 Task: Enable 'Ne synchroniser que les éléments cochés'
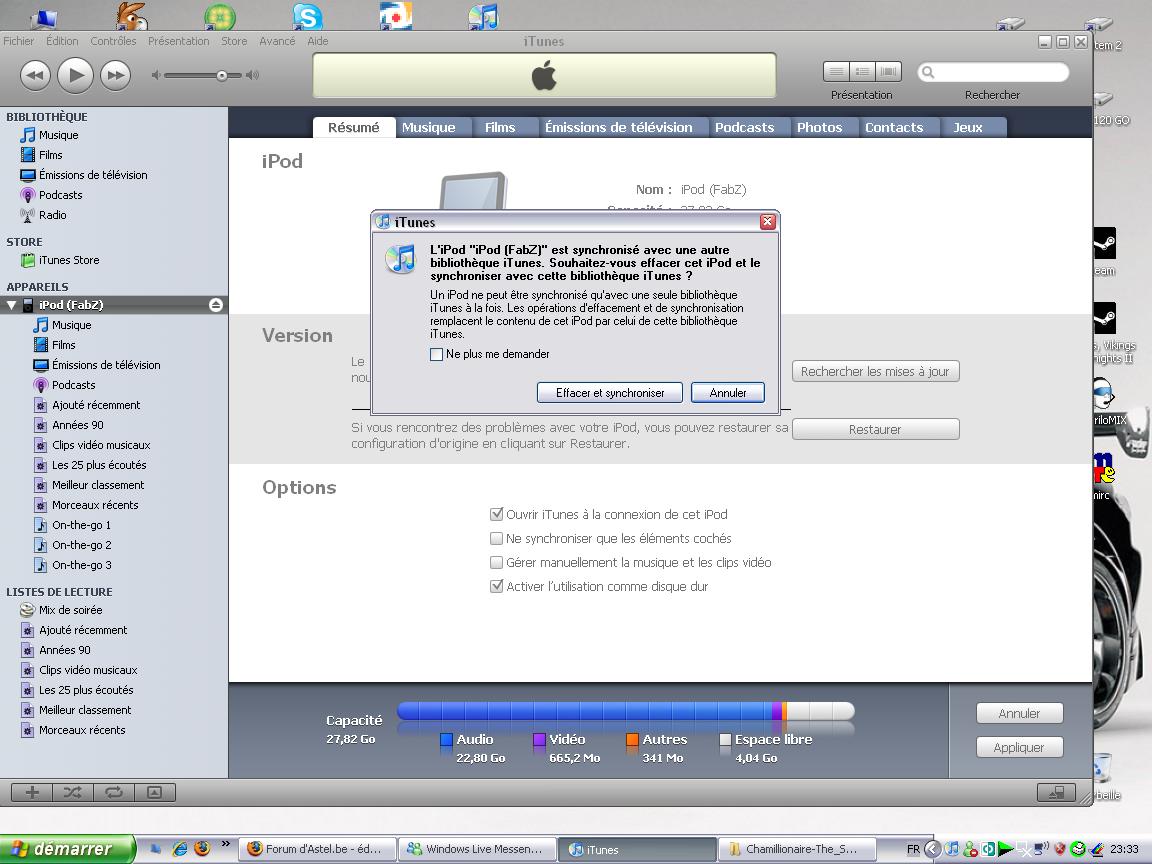click(496, 539)
